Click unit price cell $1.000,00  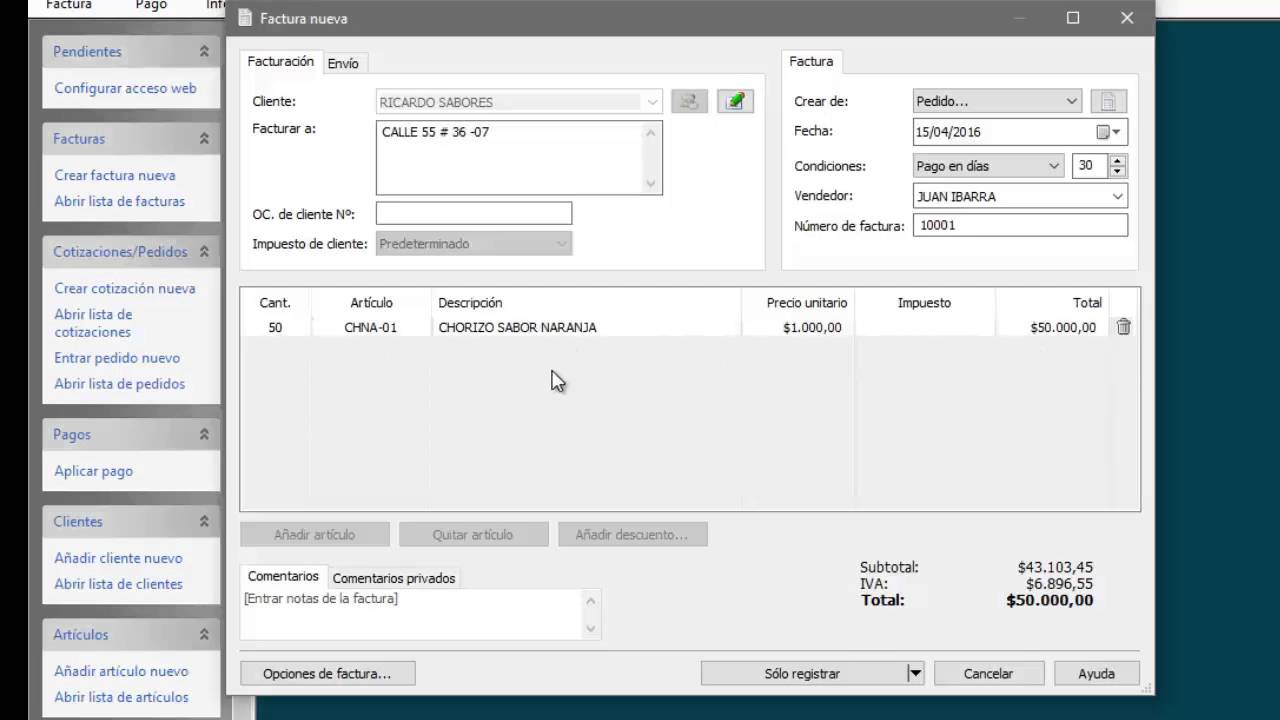[x=798, y=327]
